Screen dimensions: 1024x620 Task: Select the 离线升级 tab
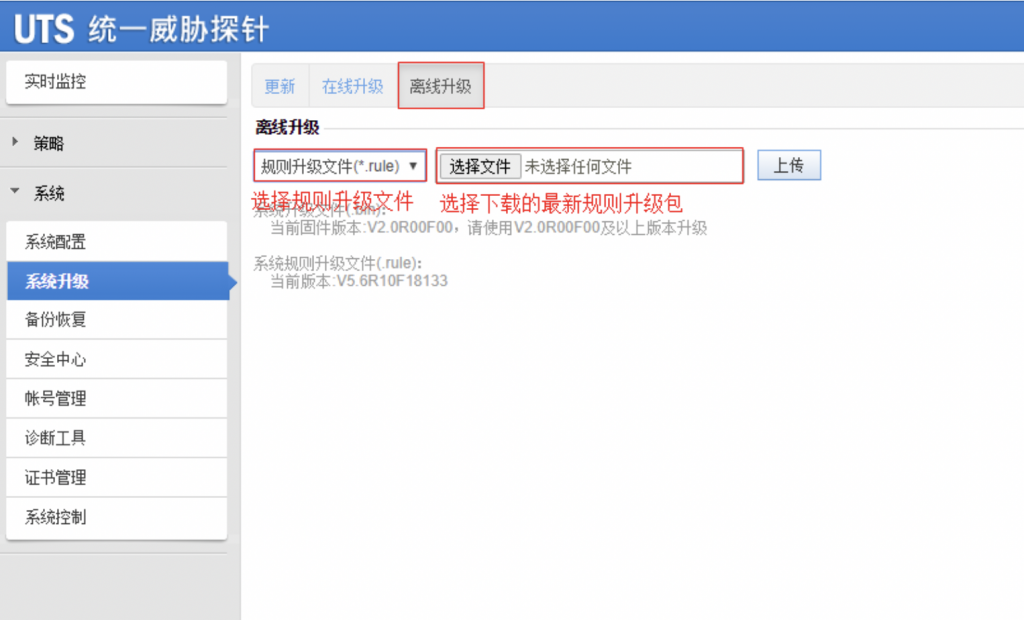pyautogui.click(x=440, y=86)
